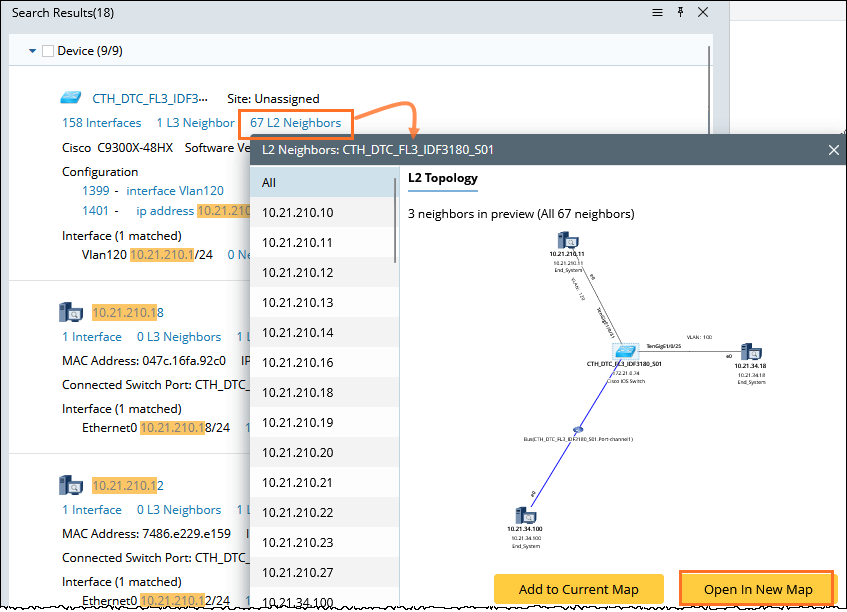Collapse the Device (9/9) group
The width and height of the screenshot is (847, 612).
tap(32, 51)
